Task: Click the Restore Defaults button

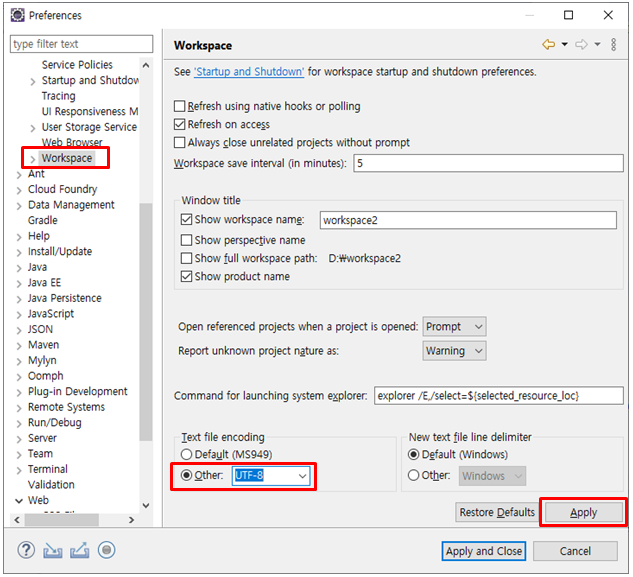Action: tap(497, 512)
